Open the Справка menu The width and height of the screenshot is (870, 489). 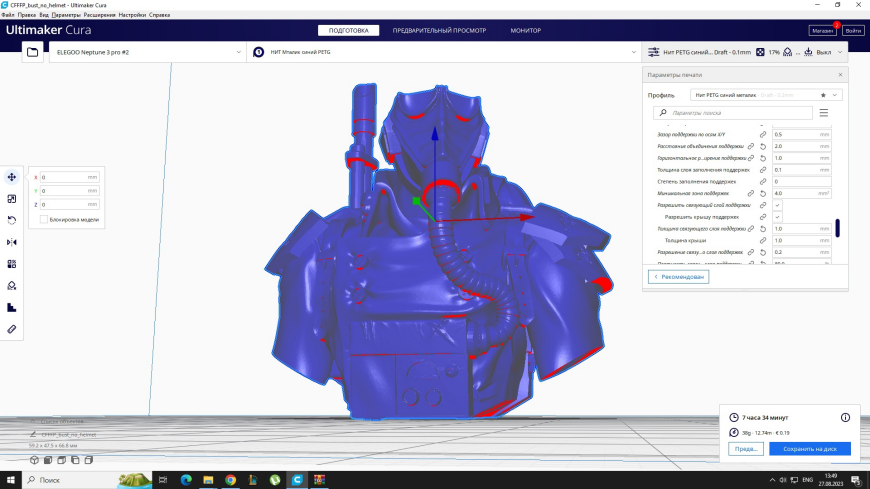pos(159,15)
